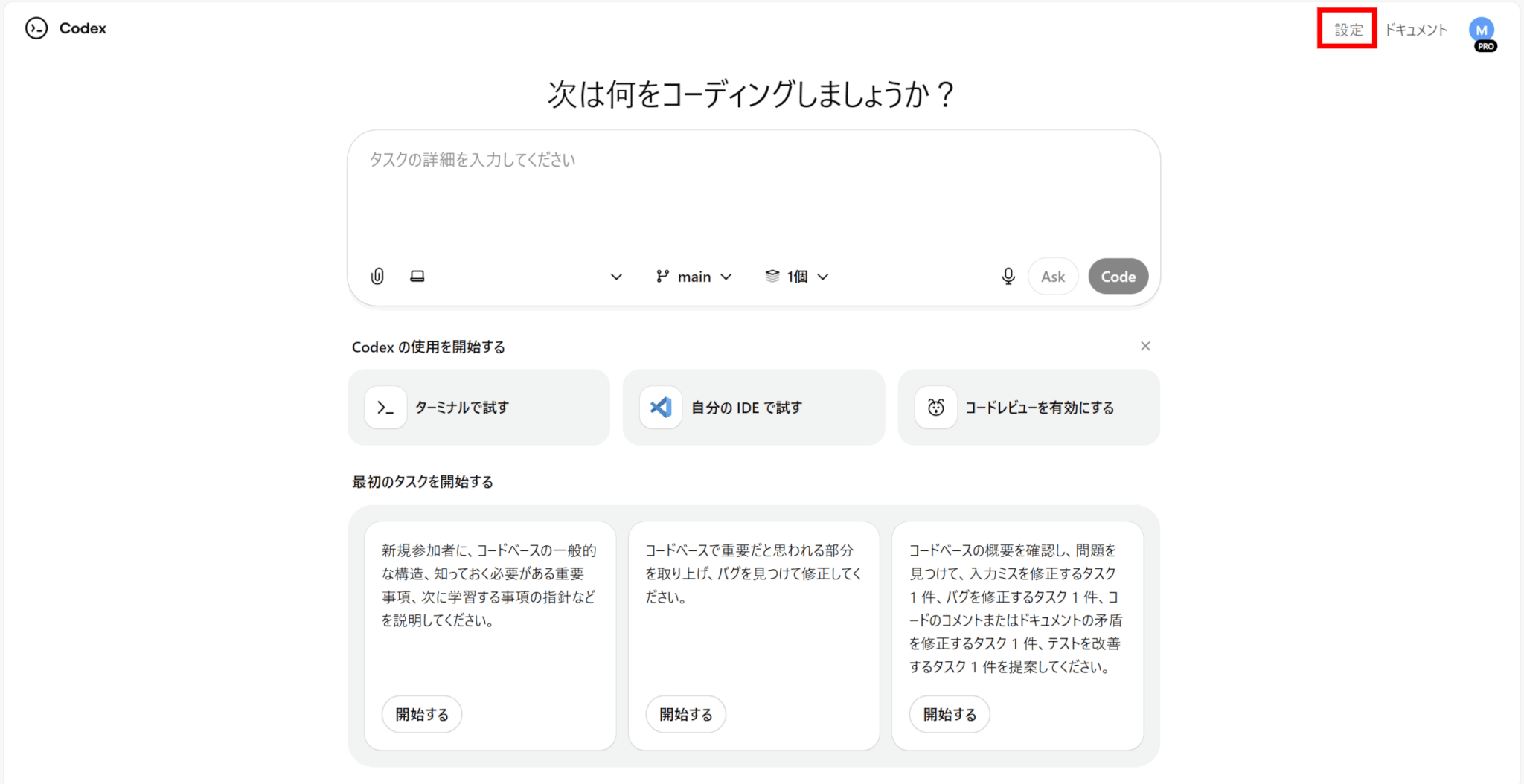This screenshot has width=1524, height=784.
Task: Click the code review bot icon
Action: point(935,408)
